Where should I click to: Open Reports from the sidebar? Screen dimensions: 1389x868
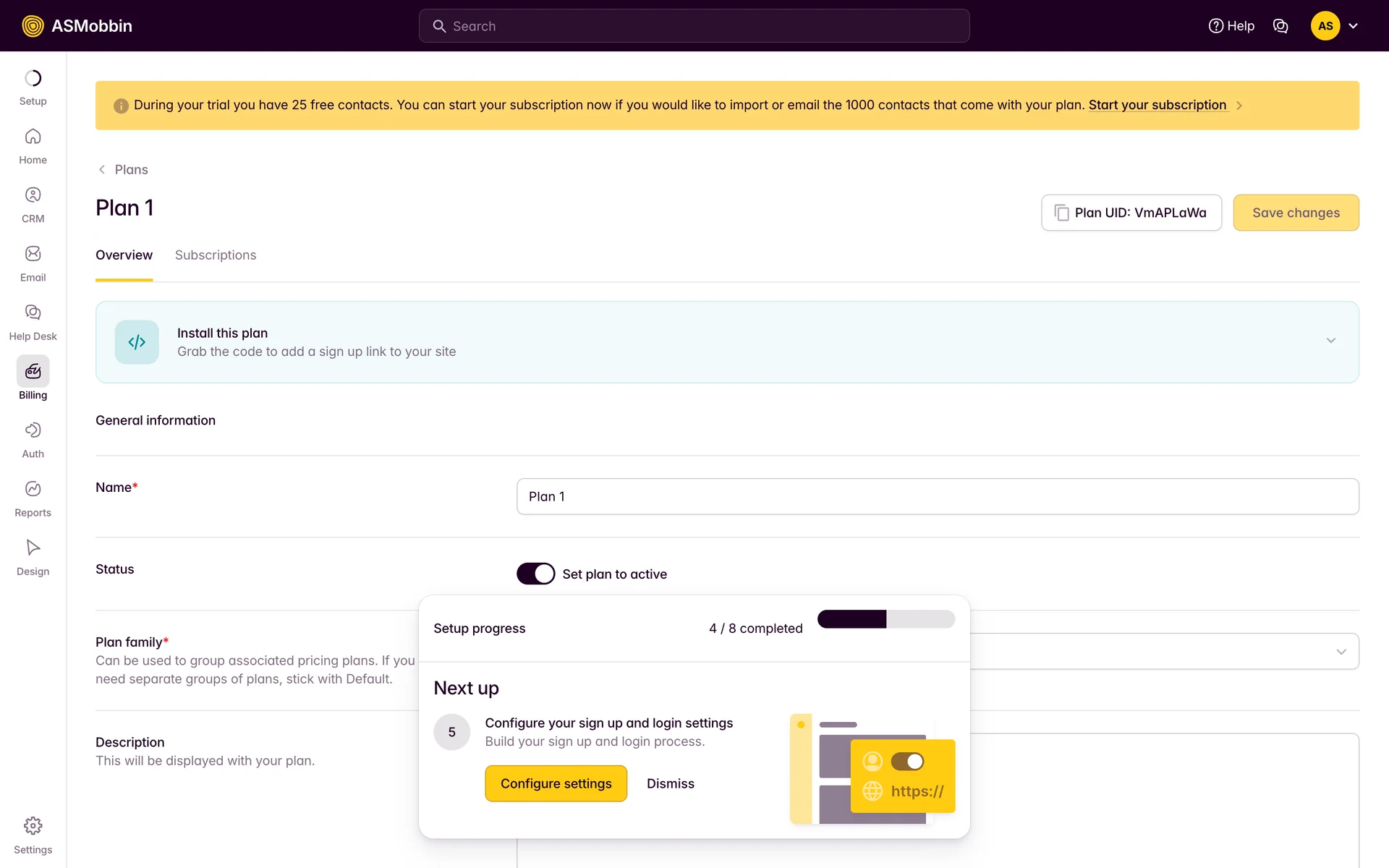(x=33, y=498)
